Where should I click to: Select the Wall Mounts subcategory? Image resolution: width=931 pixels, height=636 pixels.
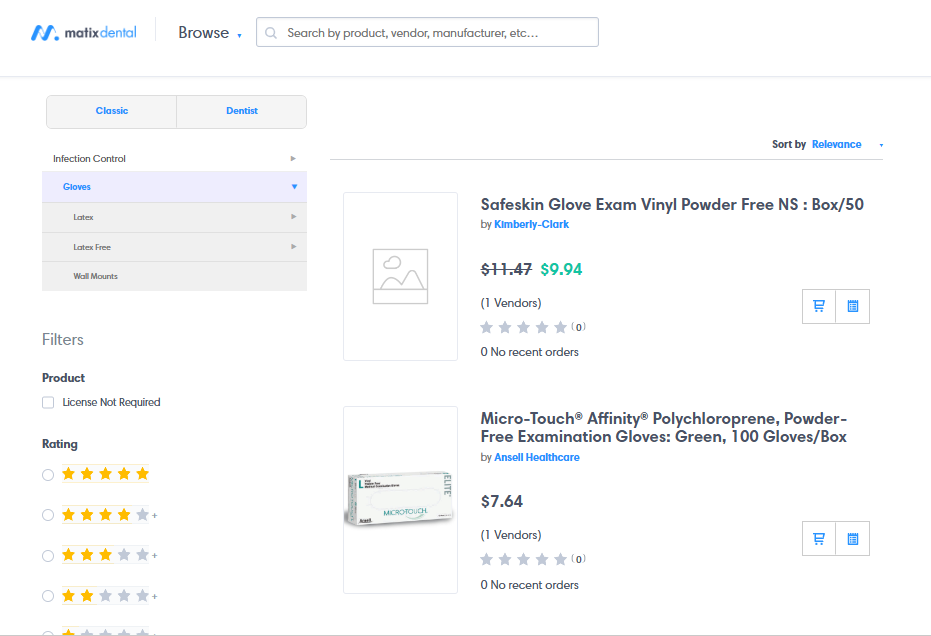[x=175, y=276]
